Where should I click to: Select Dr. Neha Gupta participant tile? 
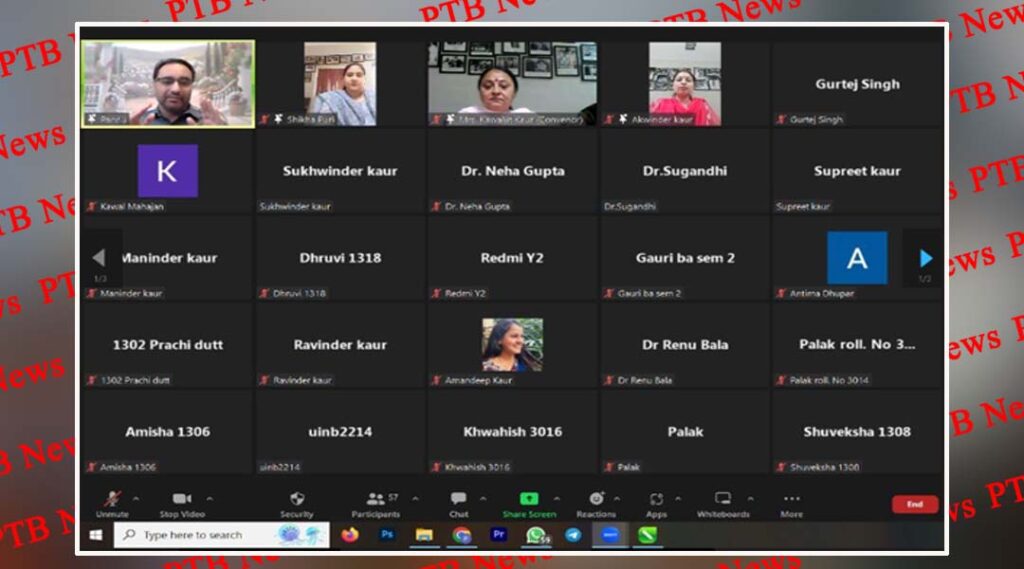click(513, 171)
